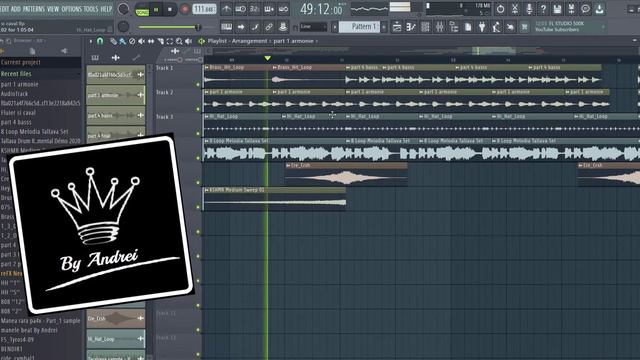Click the Record button

(184, 9)
